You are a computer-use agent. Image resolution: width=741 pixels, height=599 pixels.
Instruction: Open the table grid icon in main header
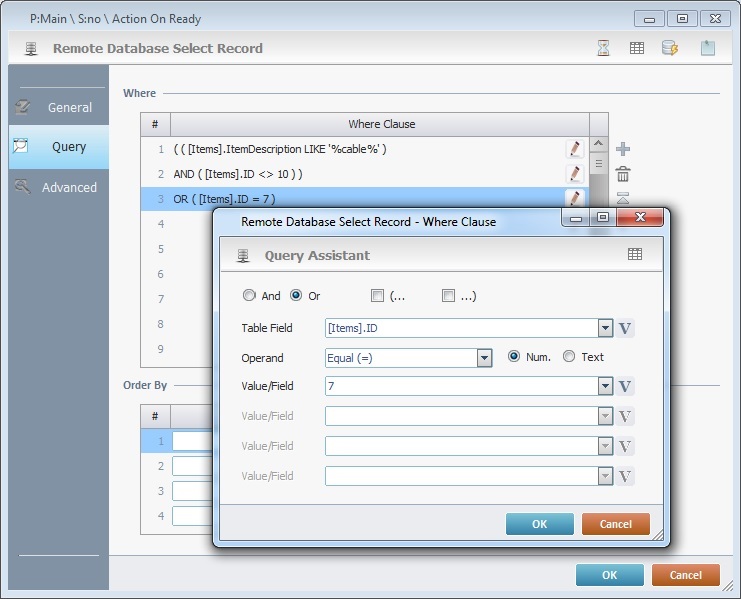(x=636, y=48)
